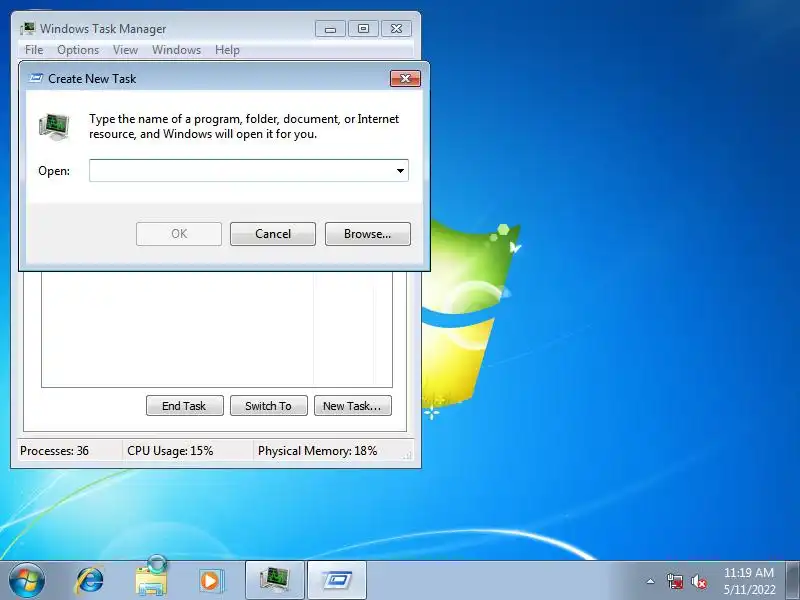Open the Windows menu in Task Manager
The image size is (800, 600).
[x=177, y=50]
